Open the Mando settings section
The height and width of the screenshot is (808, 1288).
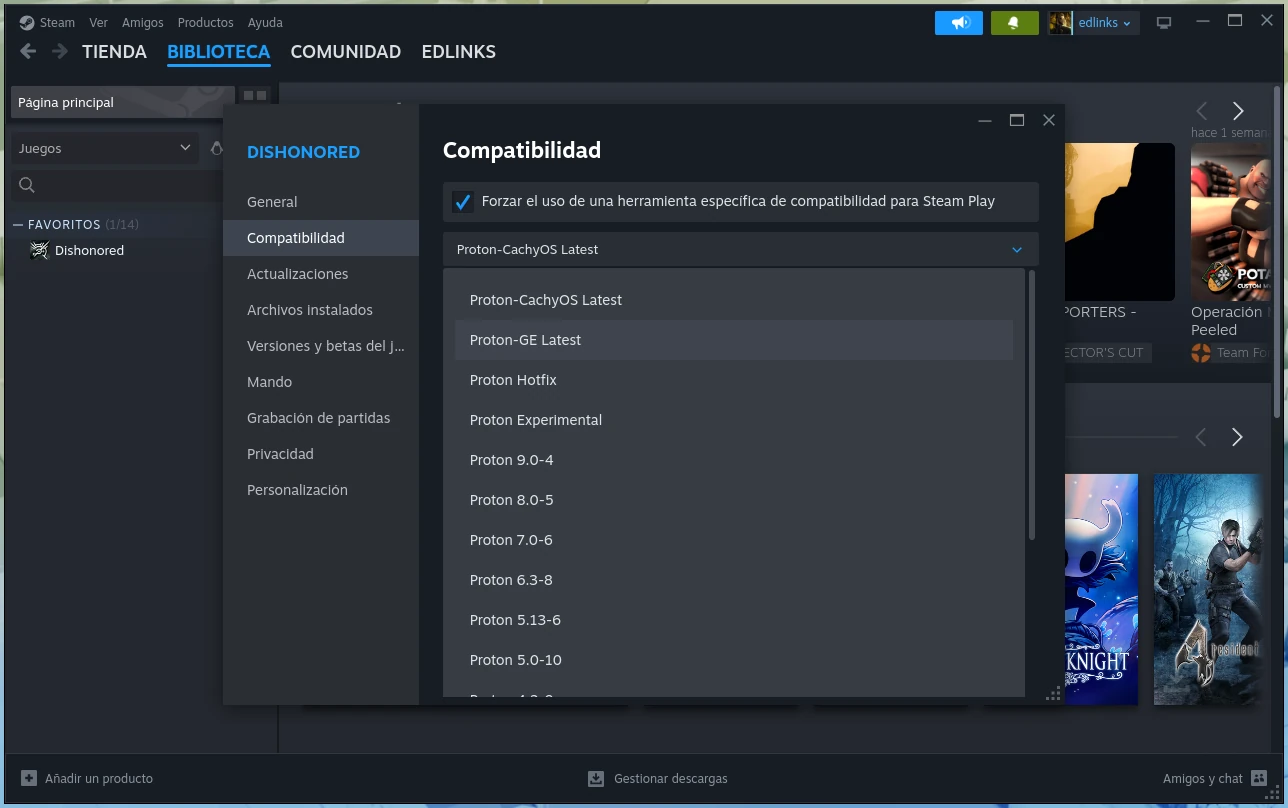tap(321, 382)
